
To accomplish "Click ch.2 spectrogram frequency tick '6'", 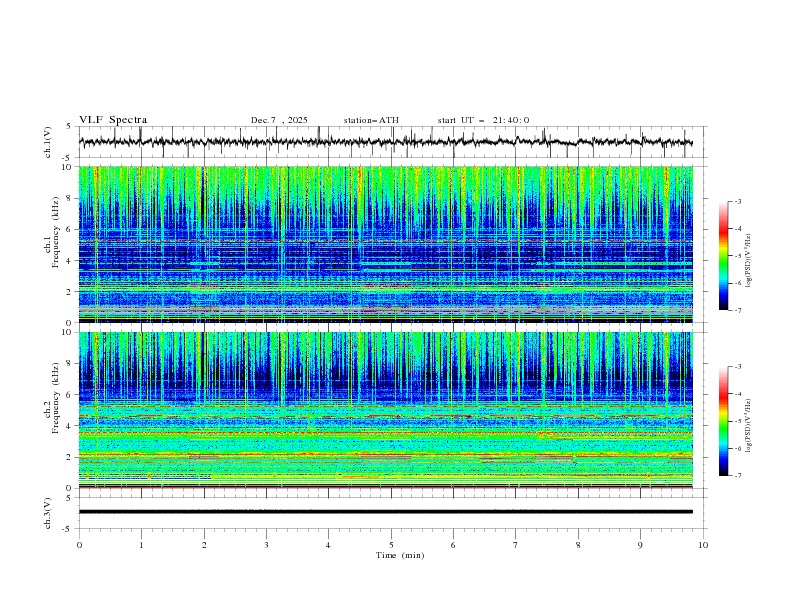I will tap(70, 395).
